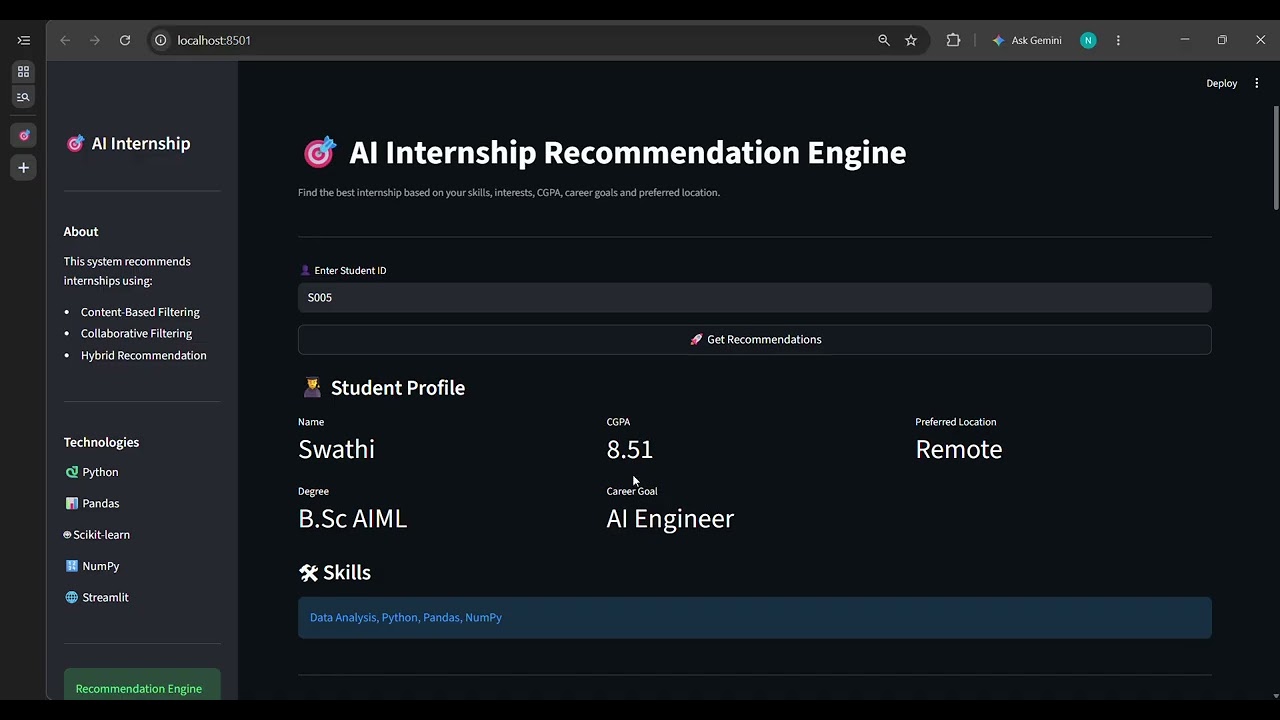Click the student emoji beside Student Profile
The width and height of the screenshot is (1280, 720).
pos(312,387)
